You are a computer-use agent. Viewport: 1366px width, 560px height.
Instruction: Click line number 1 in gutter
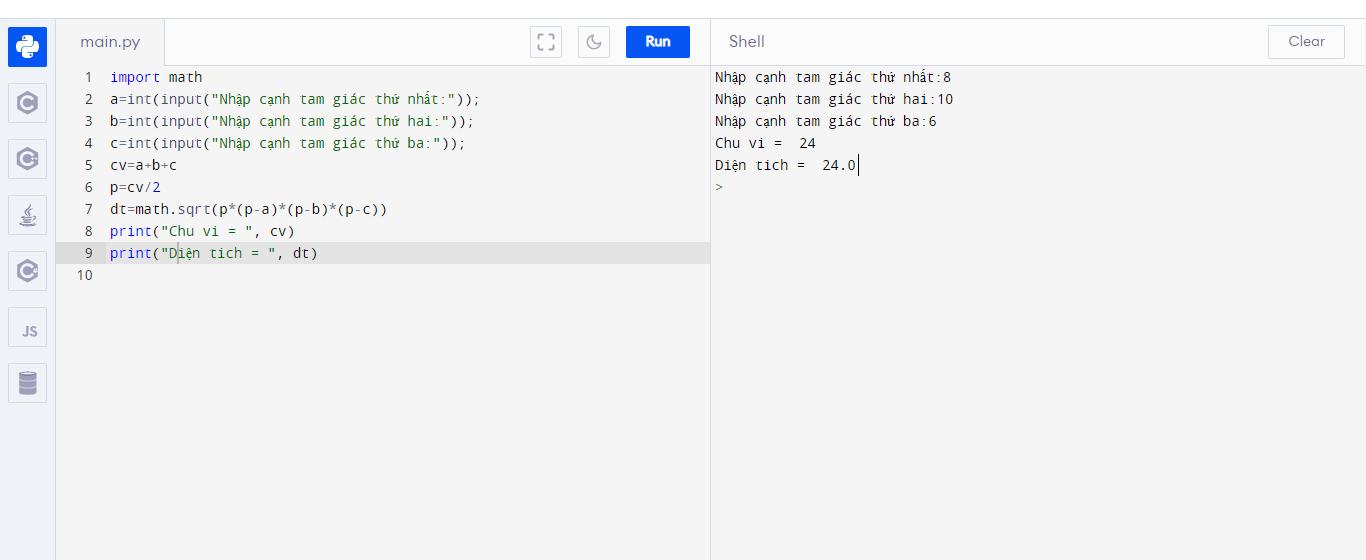point(88,77)
